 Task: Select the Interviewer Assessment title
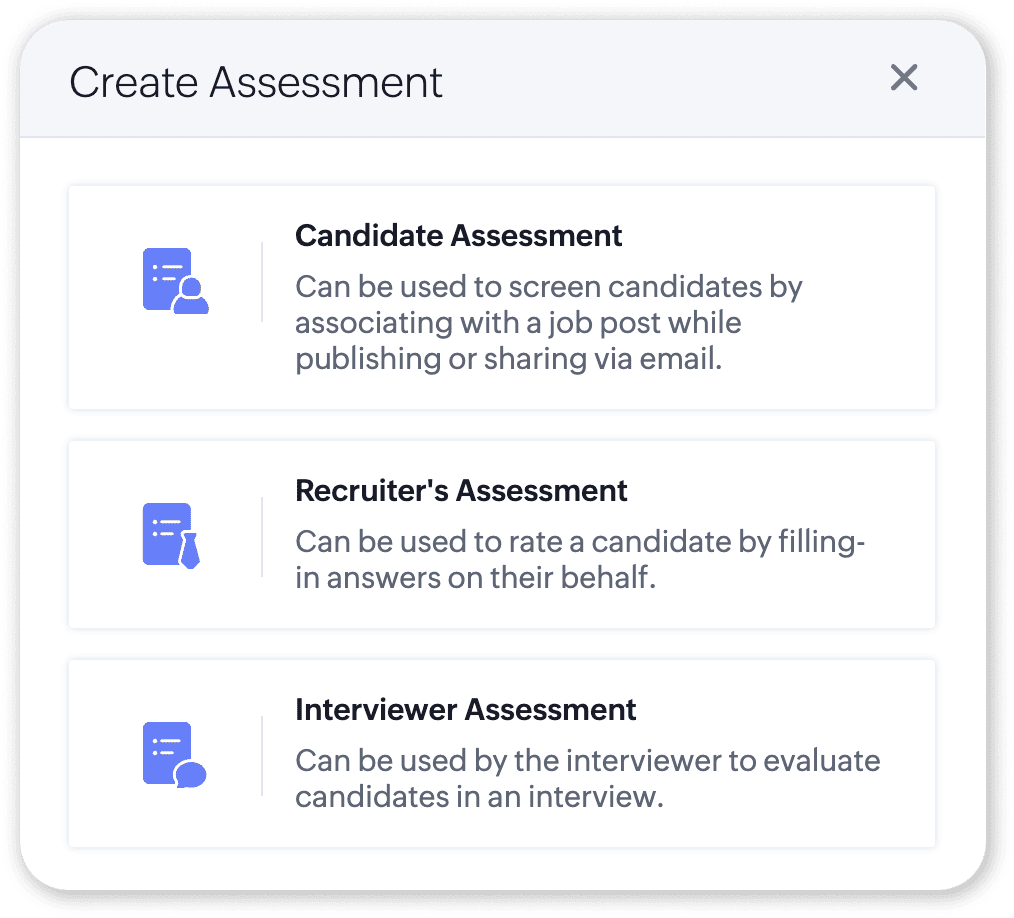(x=465, y=710)
